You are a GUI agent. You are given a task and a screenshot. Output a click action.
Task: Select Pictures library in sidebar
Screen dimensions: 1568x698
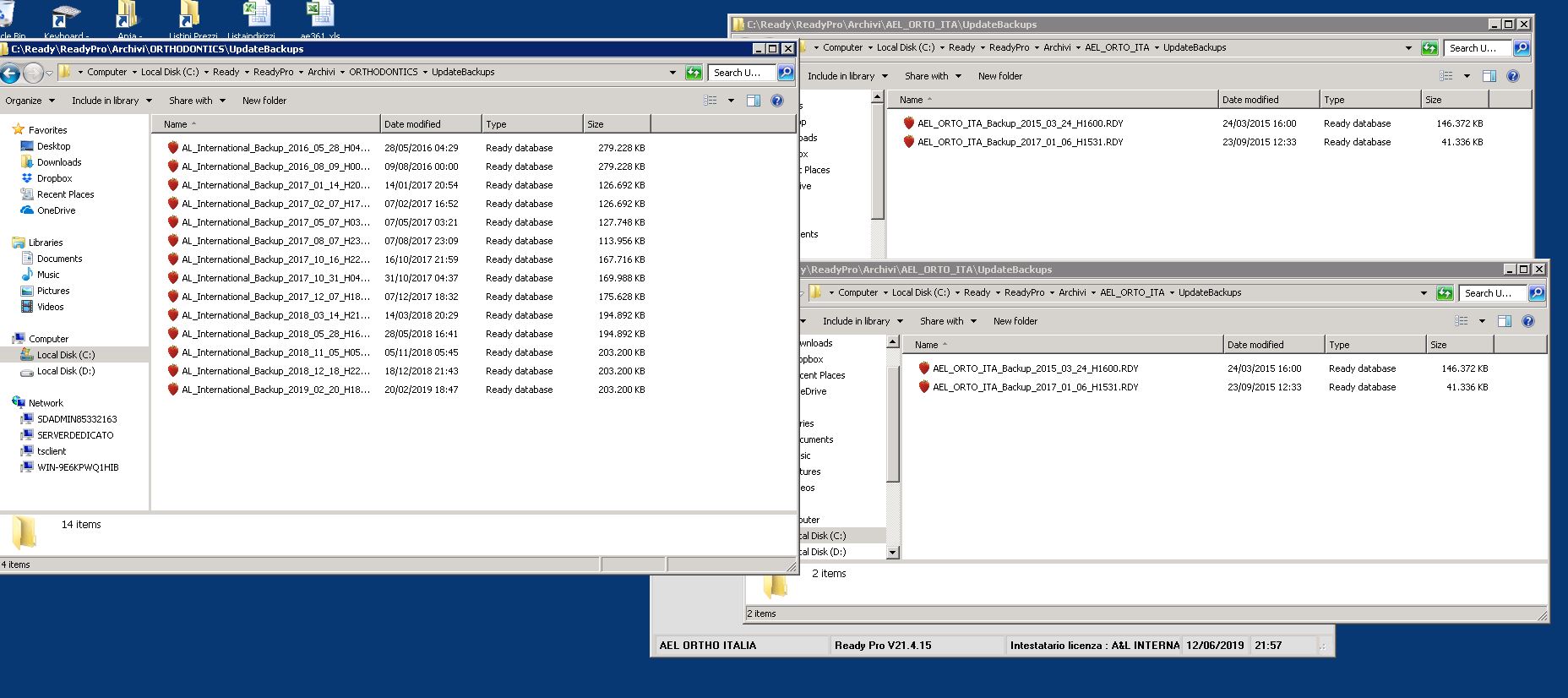[x=53, y=291]
